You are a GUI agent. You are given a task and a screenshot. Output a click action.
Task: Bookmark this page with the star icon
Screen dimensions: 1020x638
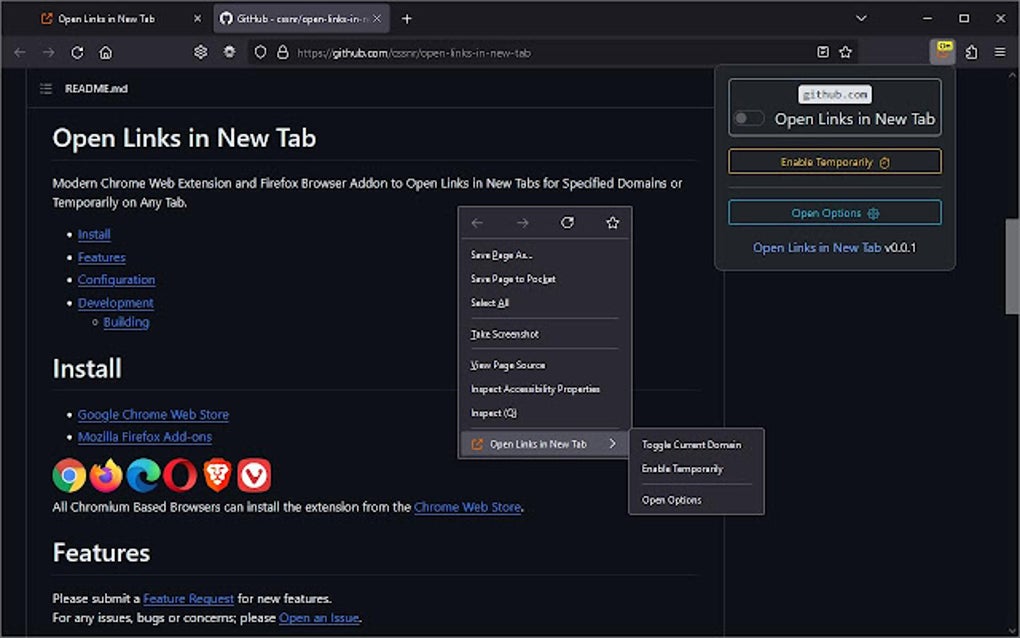[x=845, y=52]
